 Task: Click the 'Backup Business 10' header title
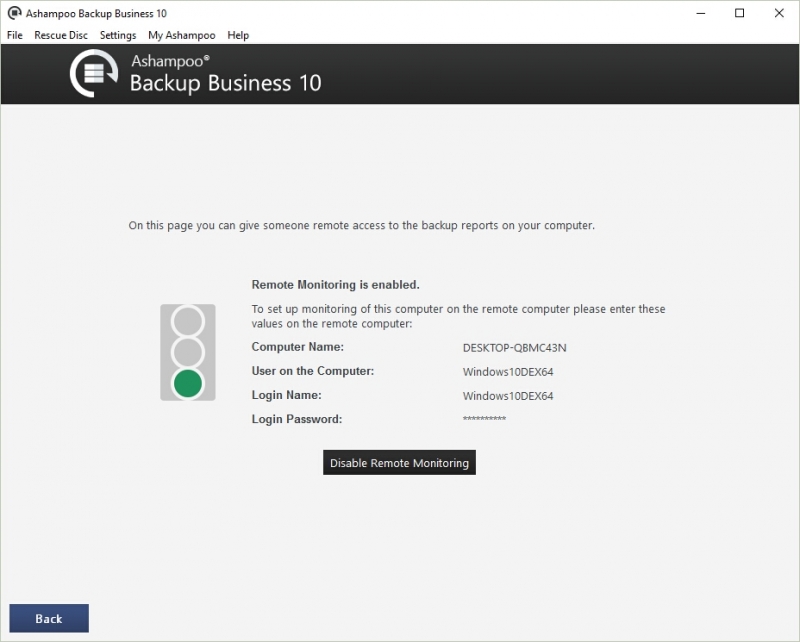[x=226, y=83]
